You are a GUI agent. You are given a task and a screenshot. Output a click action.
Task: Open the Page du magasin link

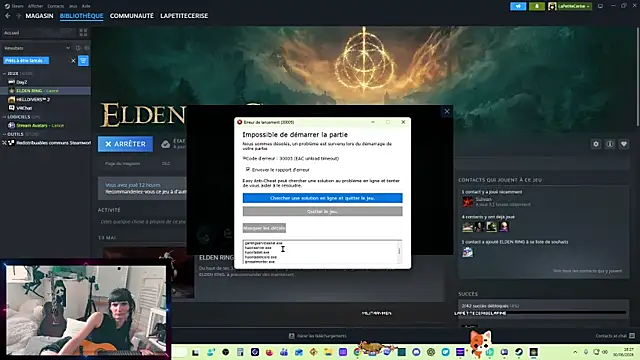[122, 163]
